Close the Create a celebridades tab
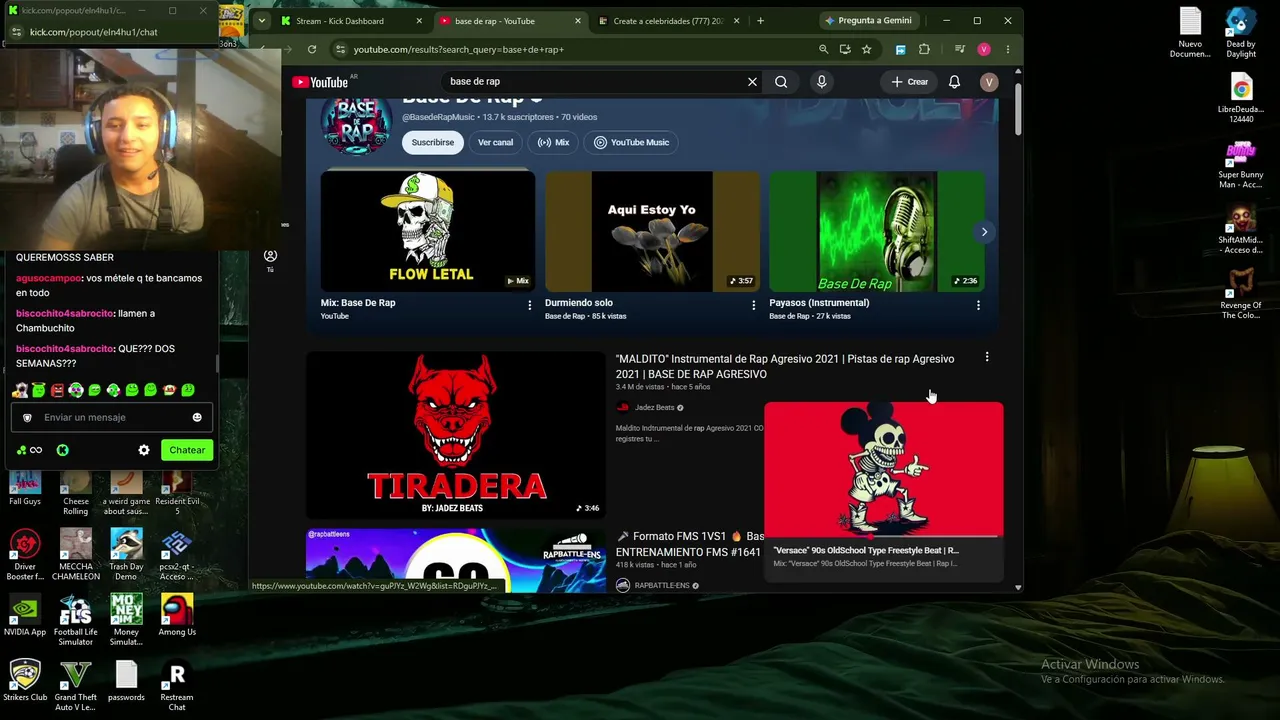The image size is (1280, 720). point(737,20)
